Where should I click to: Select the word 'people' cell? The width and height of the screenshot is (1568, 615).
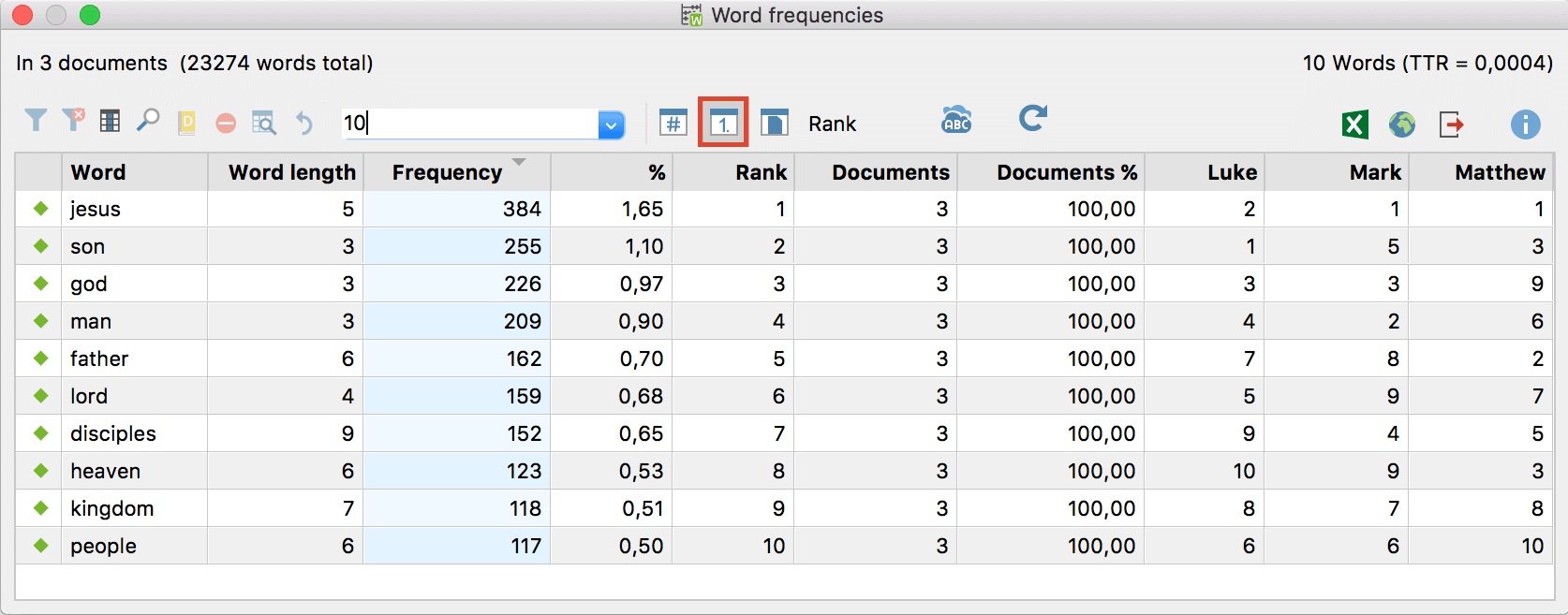coord(135,546)
